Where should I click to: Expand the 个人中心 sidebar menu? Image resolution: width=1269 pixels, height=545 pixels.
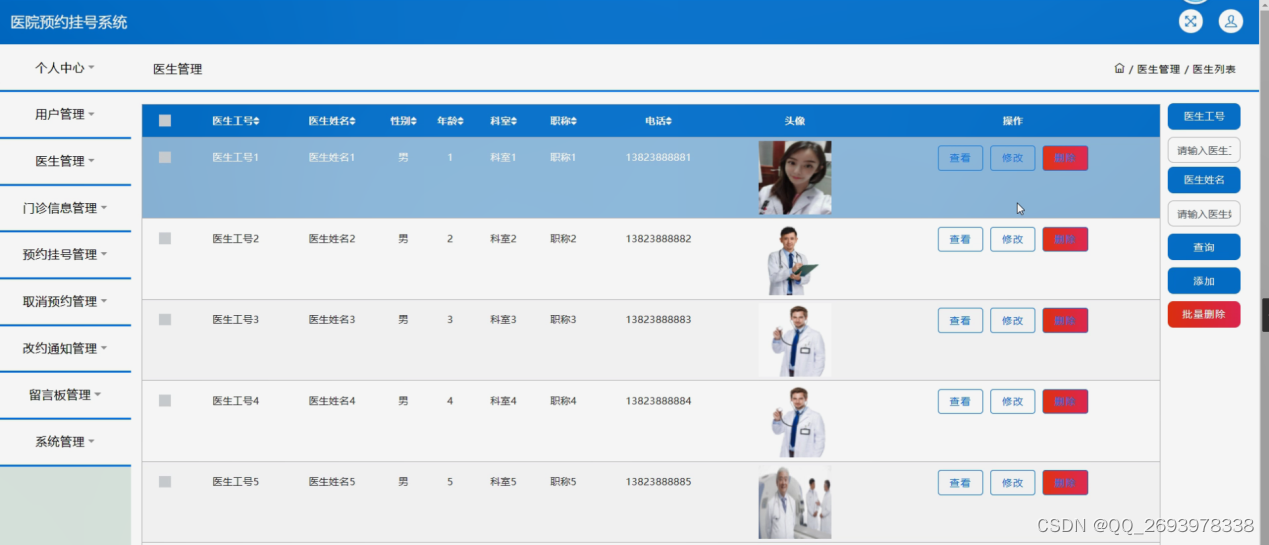pyautogui.click(x=65, y=68)
